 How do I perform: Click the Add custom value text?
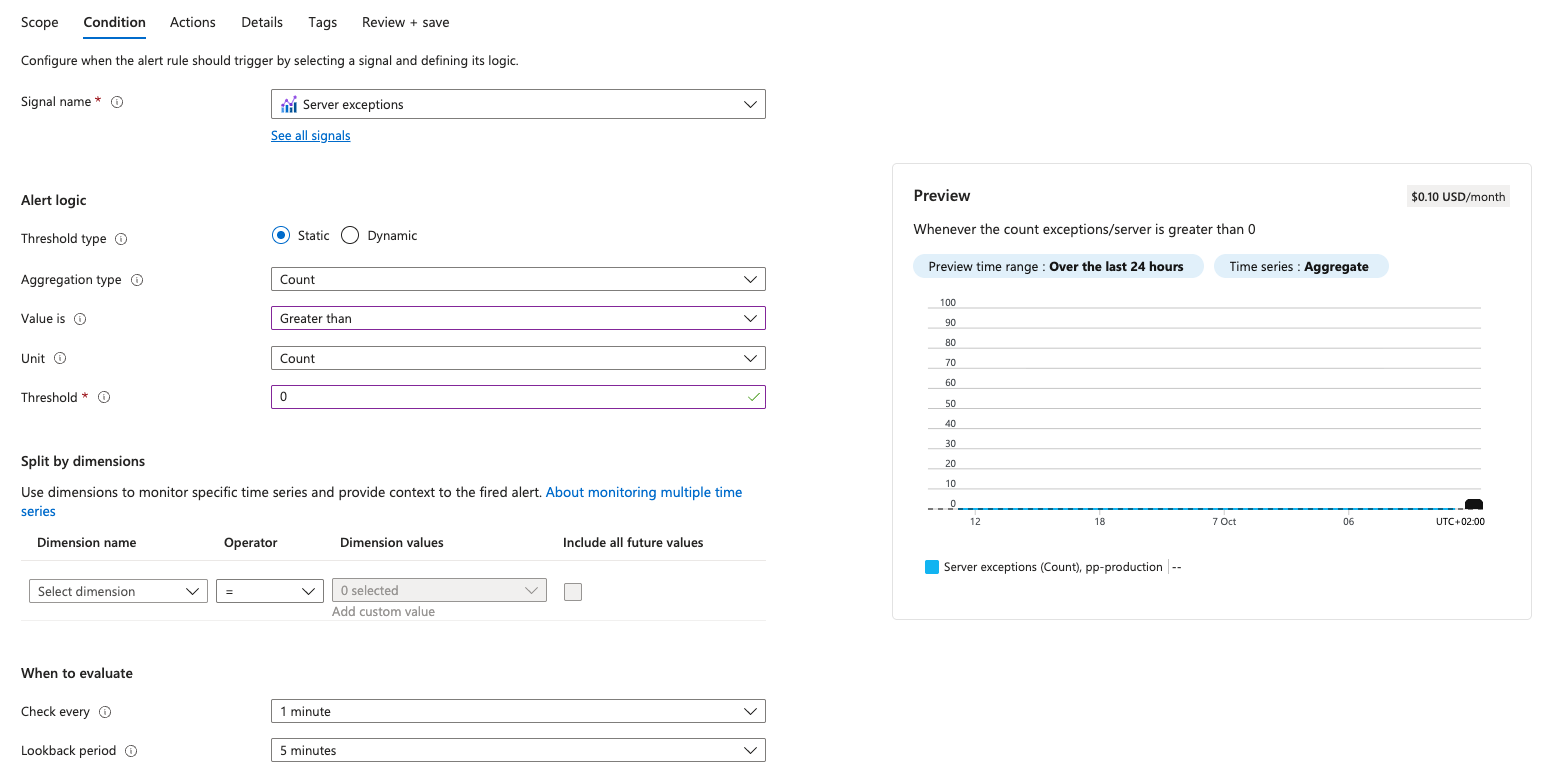click(x=384, y=612)
